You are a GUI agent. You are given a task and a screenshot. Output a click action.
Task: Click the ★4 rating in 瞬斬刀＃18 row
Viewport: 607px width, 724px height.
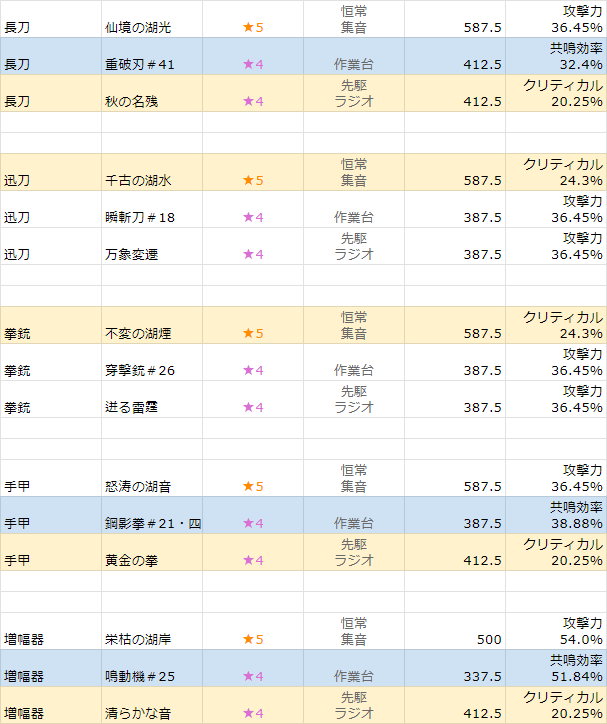point(253,217)
